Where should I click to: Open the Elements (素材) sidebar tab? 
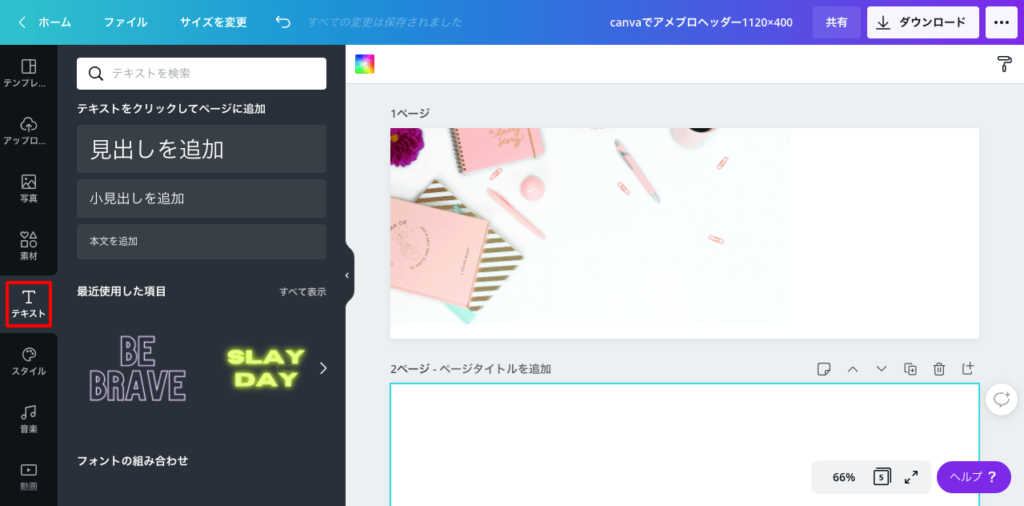[29, 246]
